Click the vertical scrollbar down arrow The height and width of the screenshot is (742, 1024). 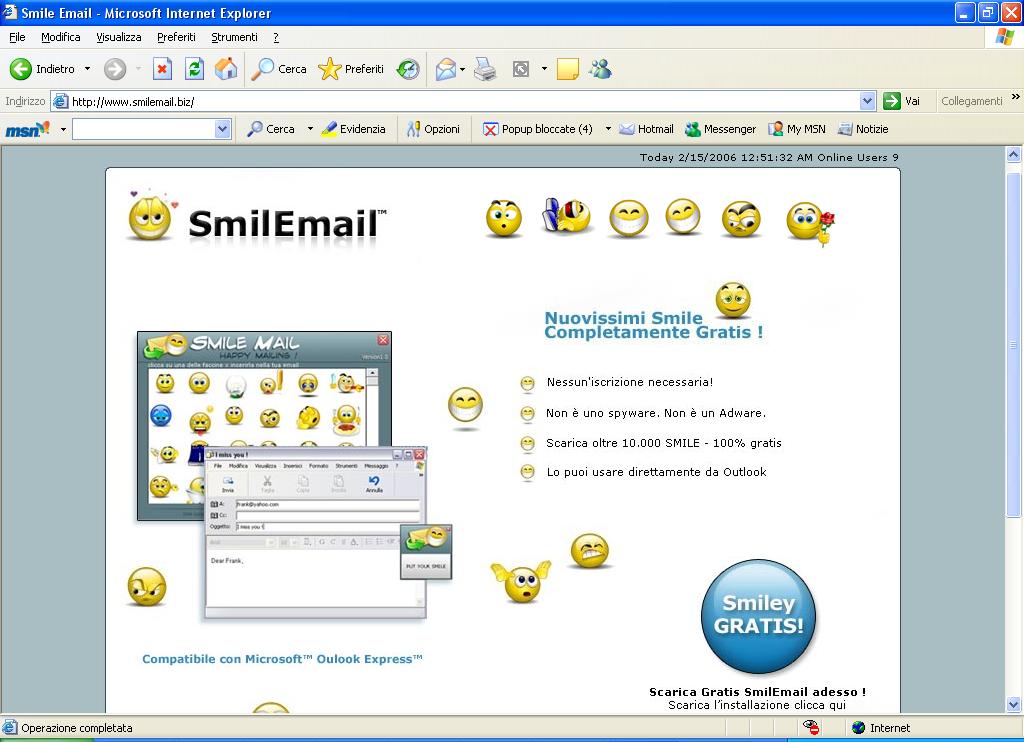click(x=1013, y=704)
